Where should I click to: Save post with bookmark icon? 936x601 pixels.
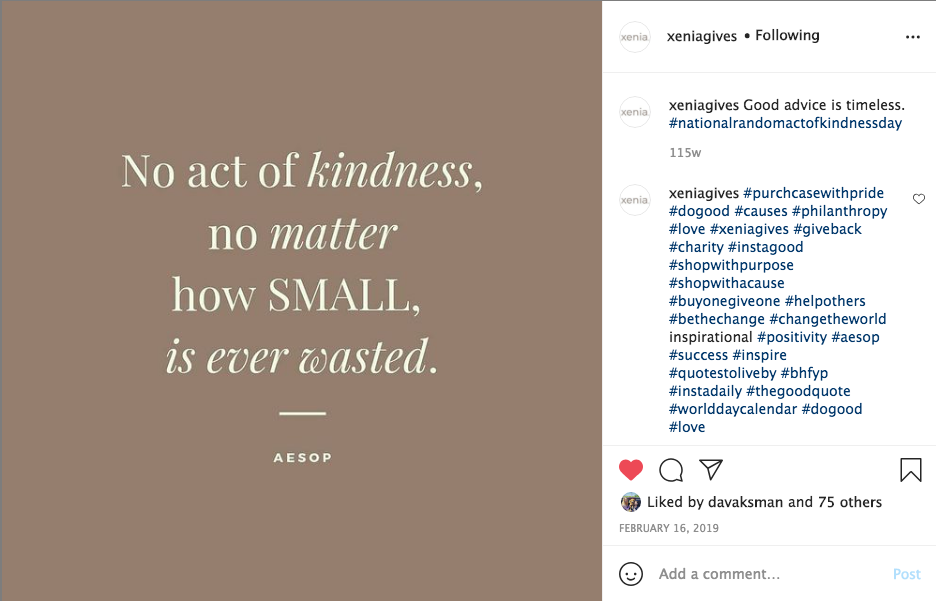pyautogui.click(x=910, y=470)
